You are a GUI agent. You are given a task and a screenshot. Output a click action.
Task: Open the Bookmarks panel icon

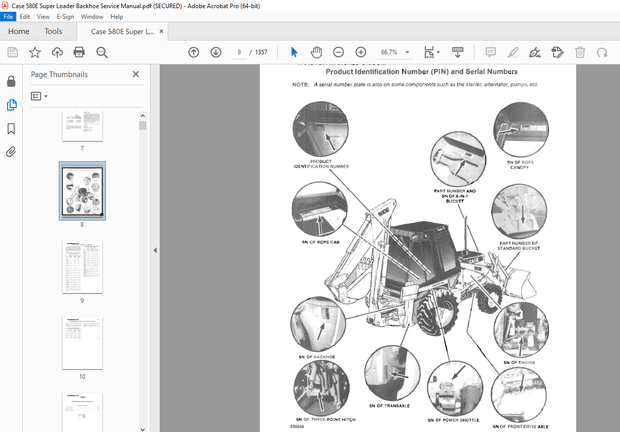[x=11, y=129]
